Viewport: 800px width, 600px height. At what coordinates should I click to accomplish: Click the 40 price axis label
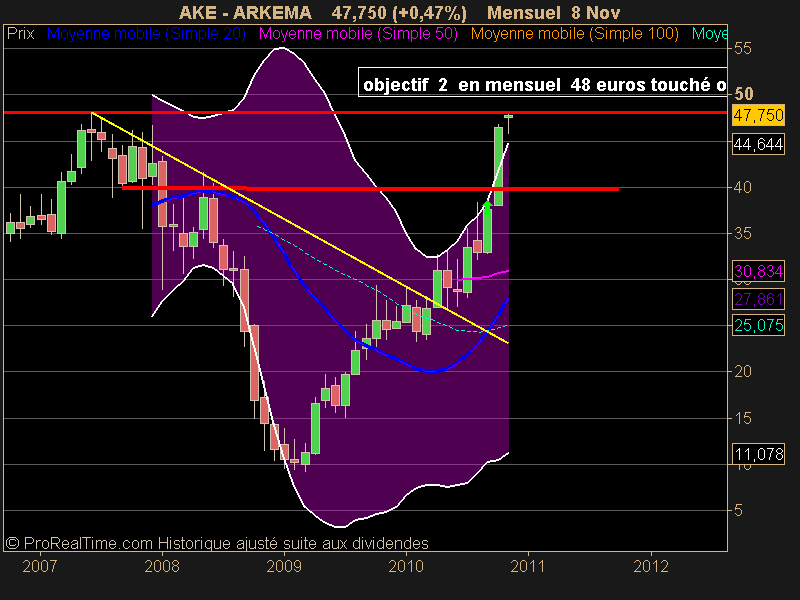pos(743,187)
